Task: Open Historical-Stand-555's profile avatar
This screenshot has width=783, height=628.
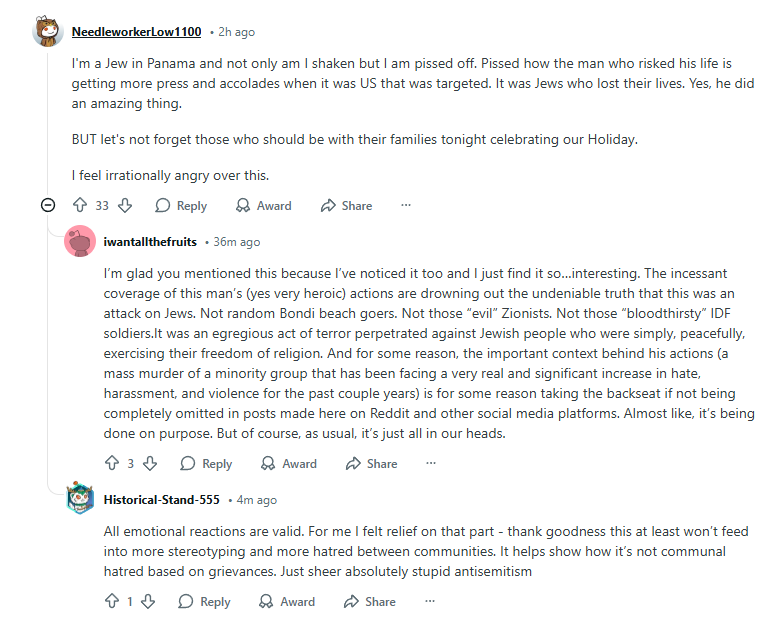Action: [x=80, y=499]
